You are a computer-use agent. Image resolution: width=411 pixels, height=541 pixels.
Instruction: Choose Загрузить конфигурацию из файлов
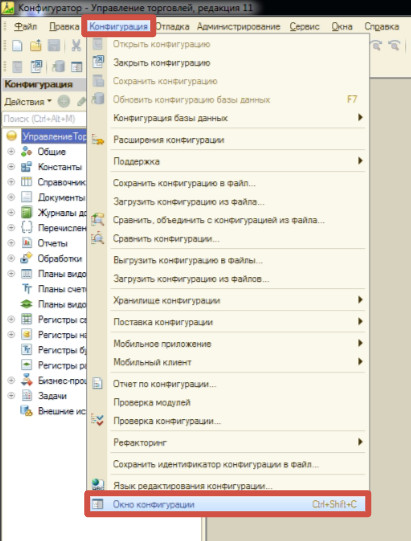[x=228, y=279]
